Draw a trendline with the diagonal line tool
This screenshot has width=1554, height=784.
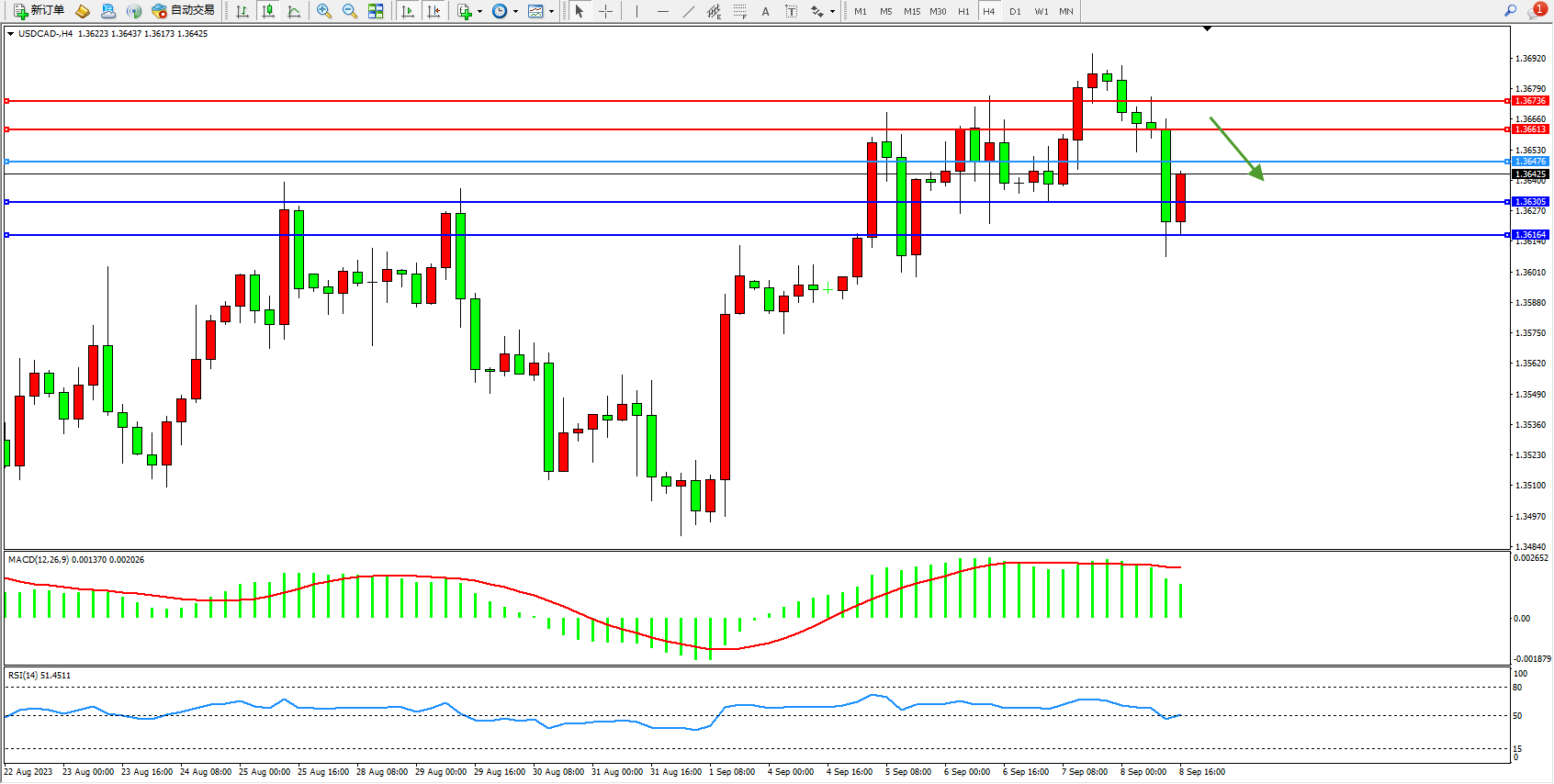click(x=689, y=11)
